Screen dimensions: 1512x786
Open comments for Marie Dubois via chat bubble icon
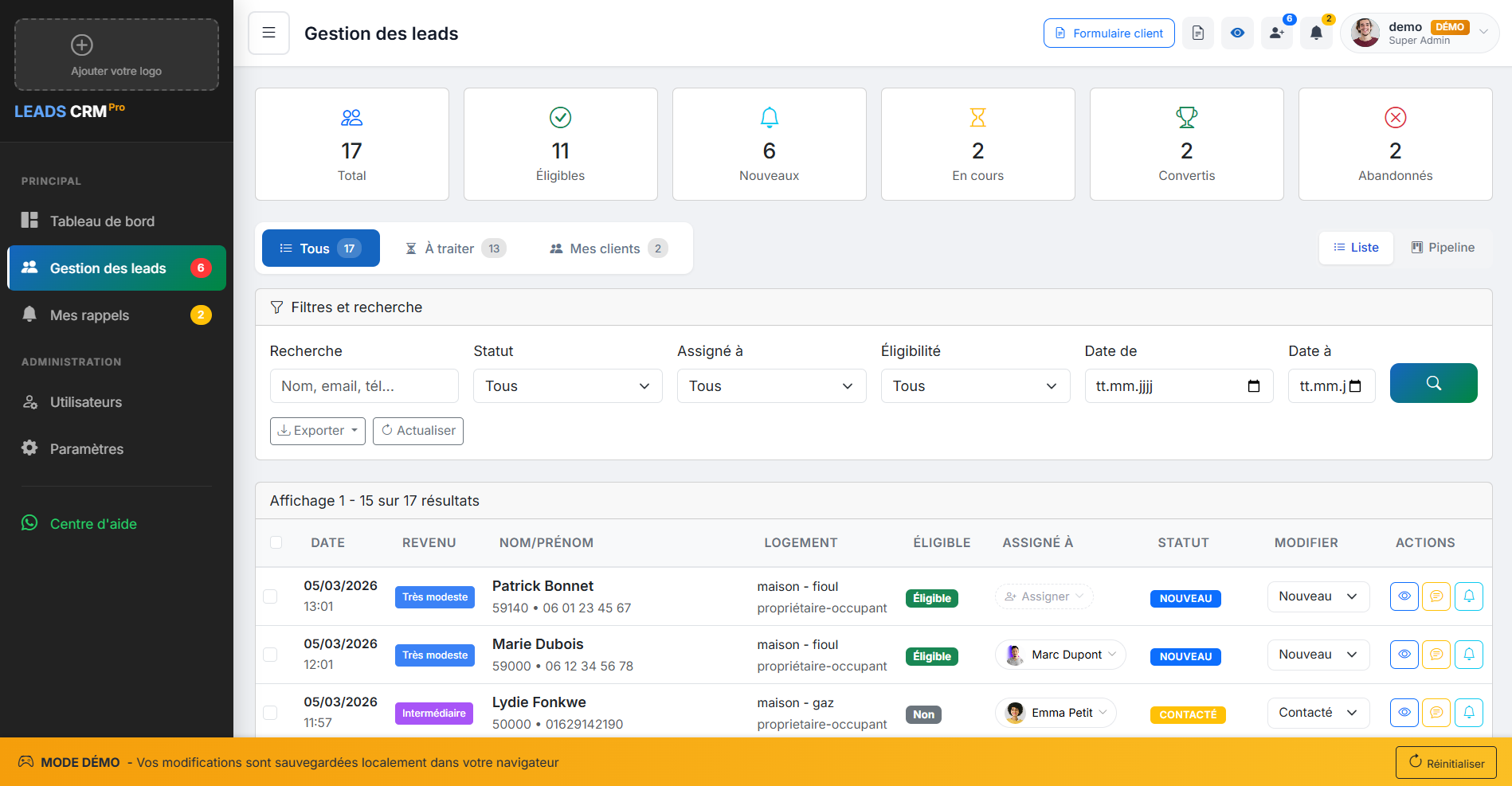click(x=1436, y=654)
